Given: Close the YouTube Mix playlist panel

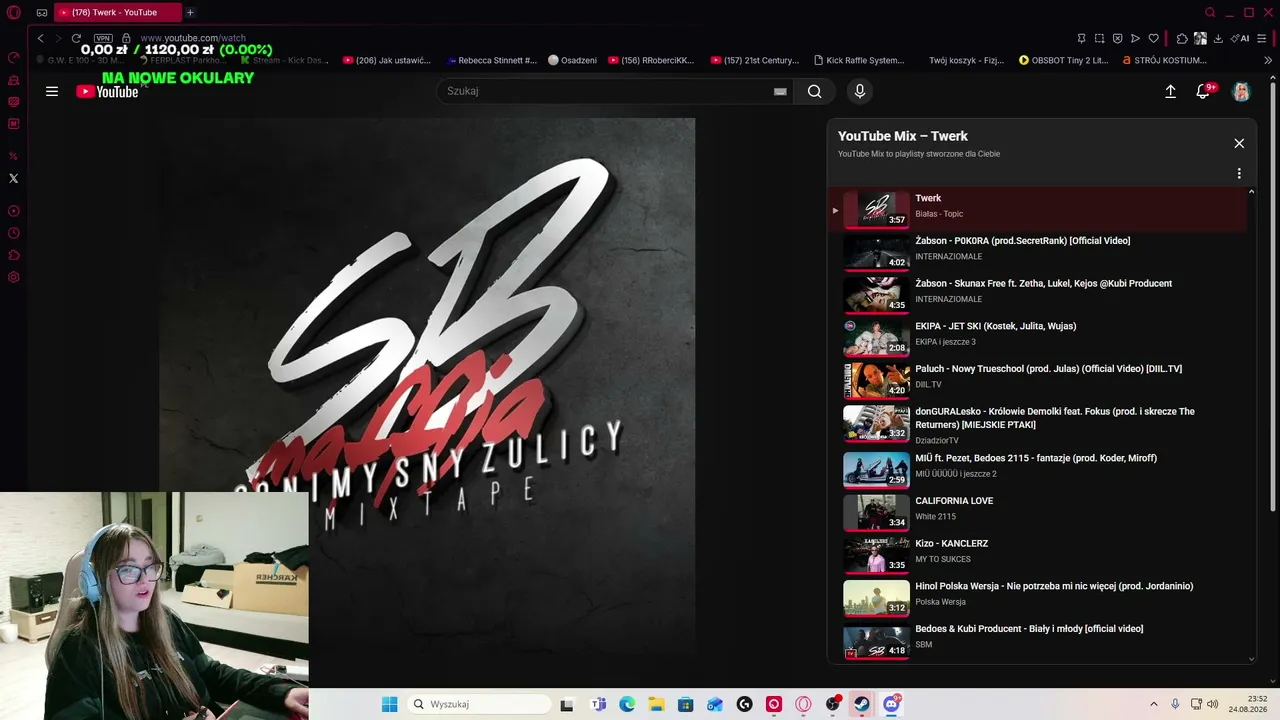Looking at the screenshot, I should 1239,143.
